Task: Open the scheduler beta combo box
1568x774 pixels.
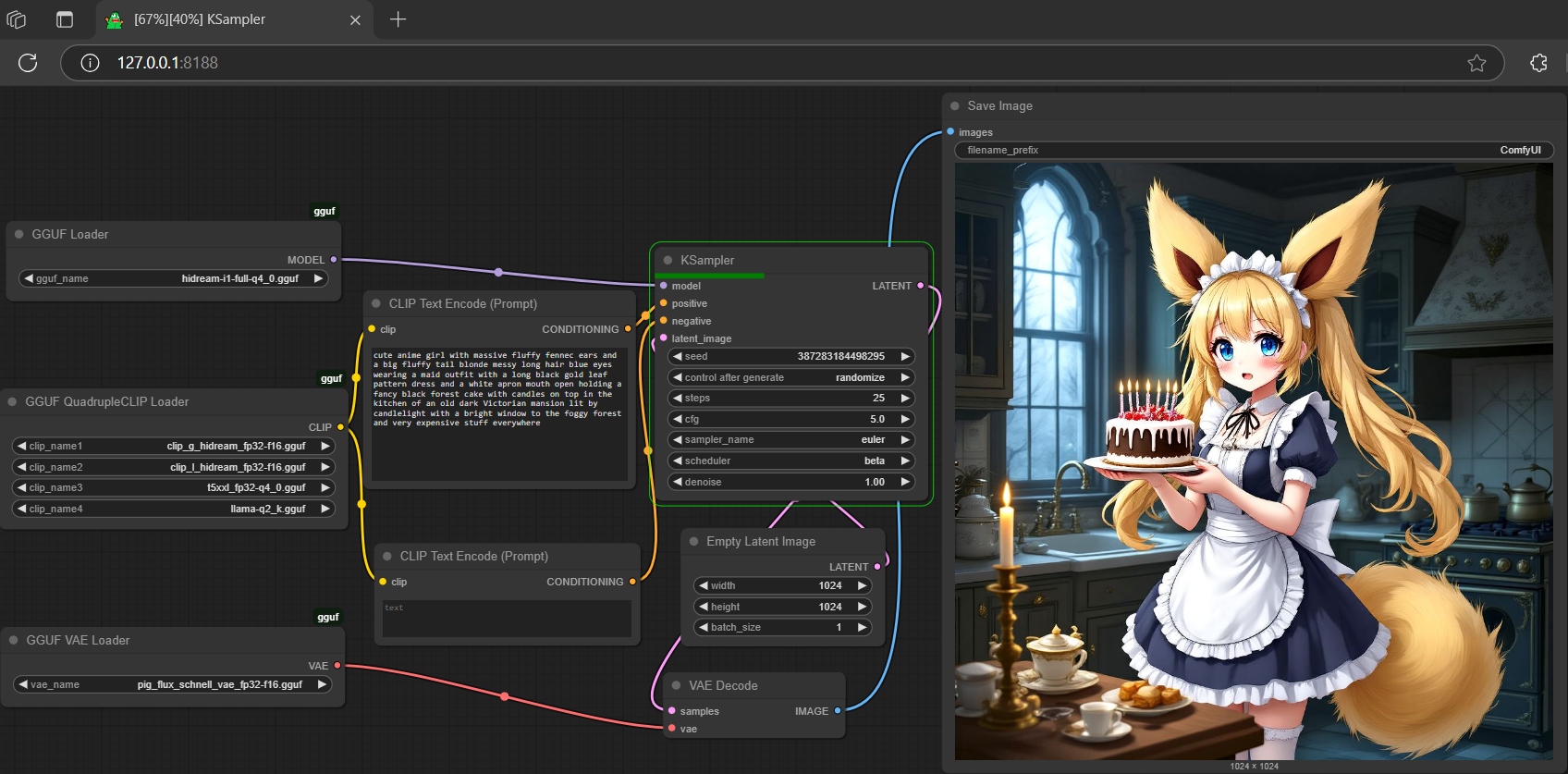Action: point(791,461)
